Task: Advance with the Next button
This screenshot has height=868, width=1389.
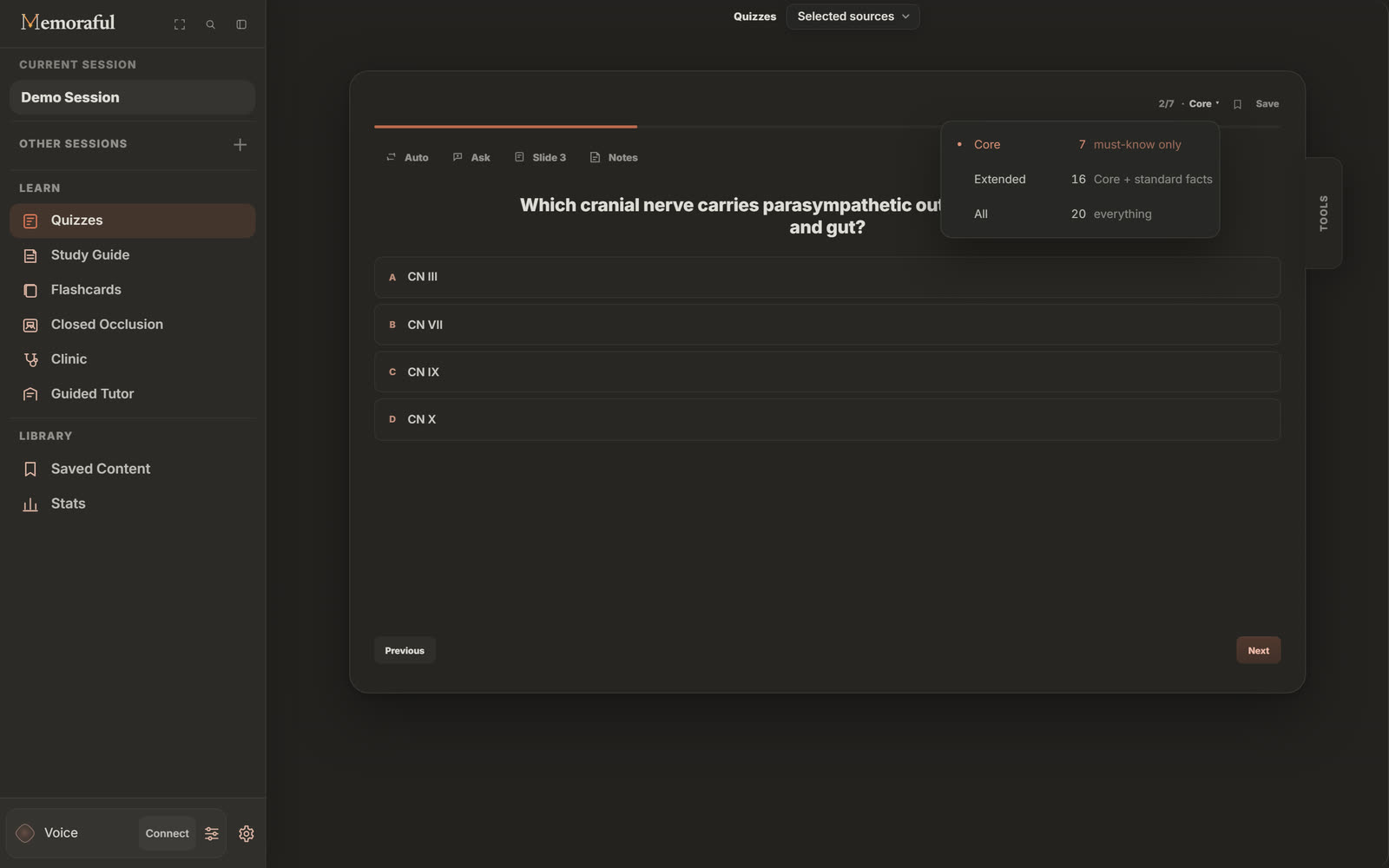Action: click(1258, 650)
